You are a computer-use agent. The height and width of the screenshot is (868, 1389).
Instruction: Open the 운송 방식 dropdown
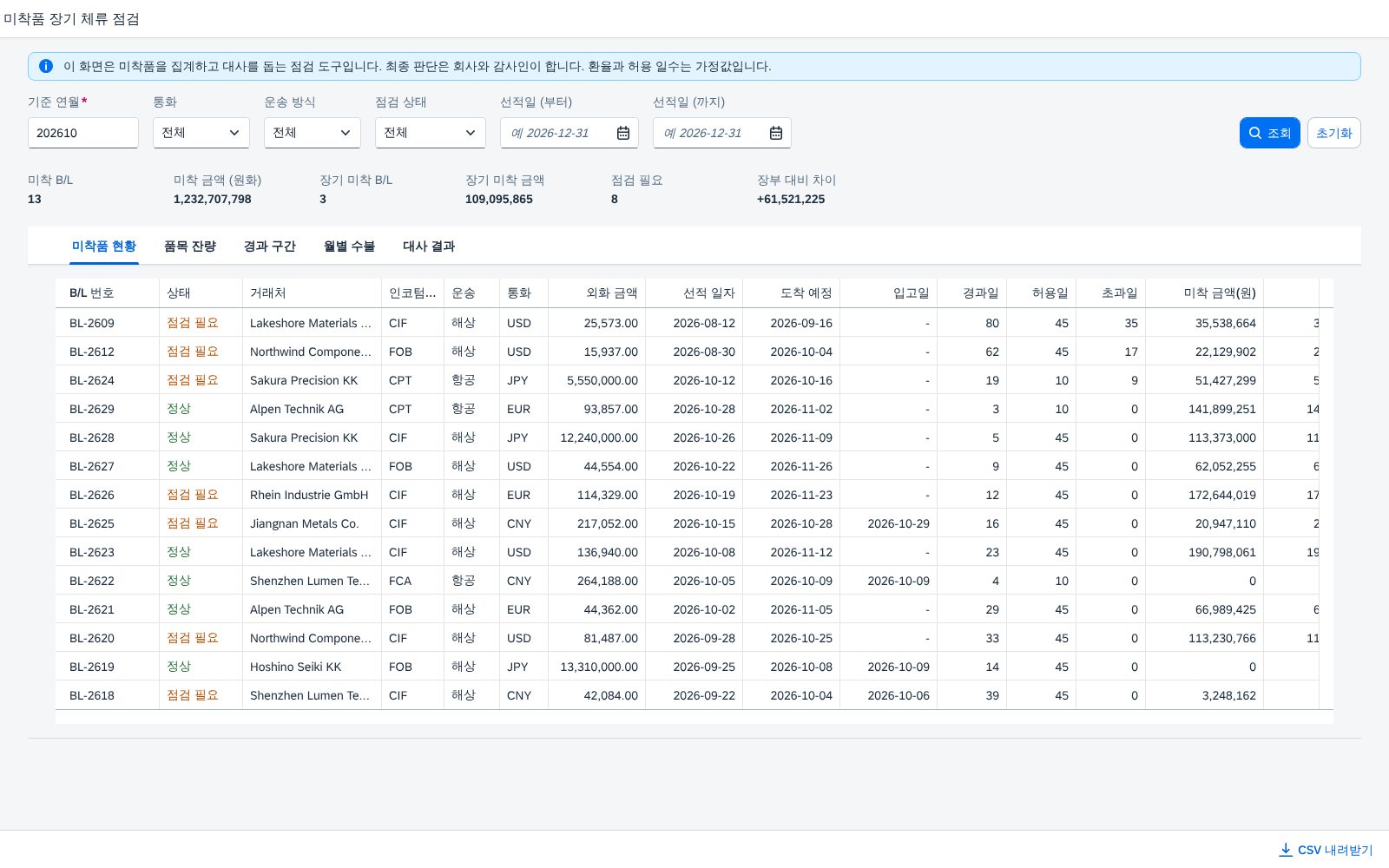click(x=313, y=133)
